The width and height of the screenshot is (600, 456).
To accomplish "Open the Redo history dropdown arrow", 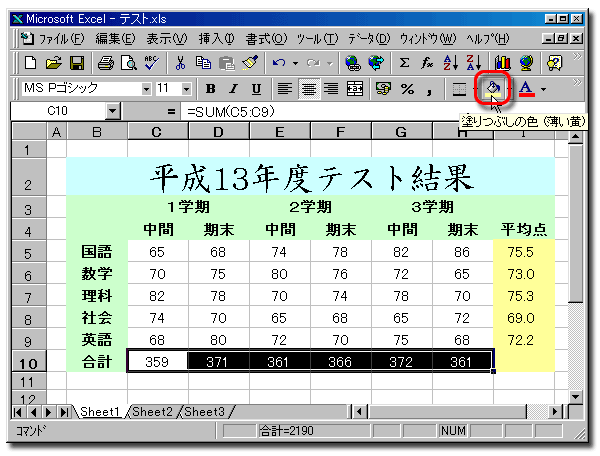I will 330,63.
